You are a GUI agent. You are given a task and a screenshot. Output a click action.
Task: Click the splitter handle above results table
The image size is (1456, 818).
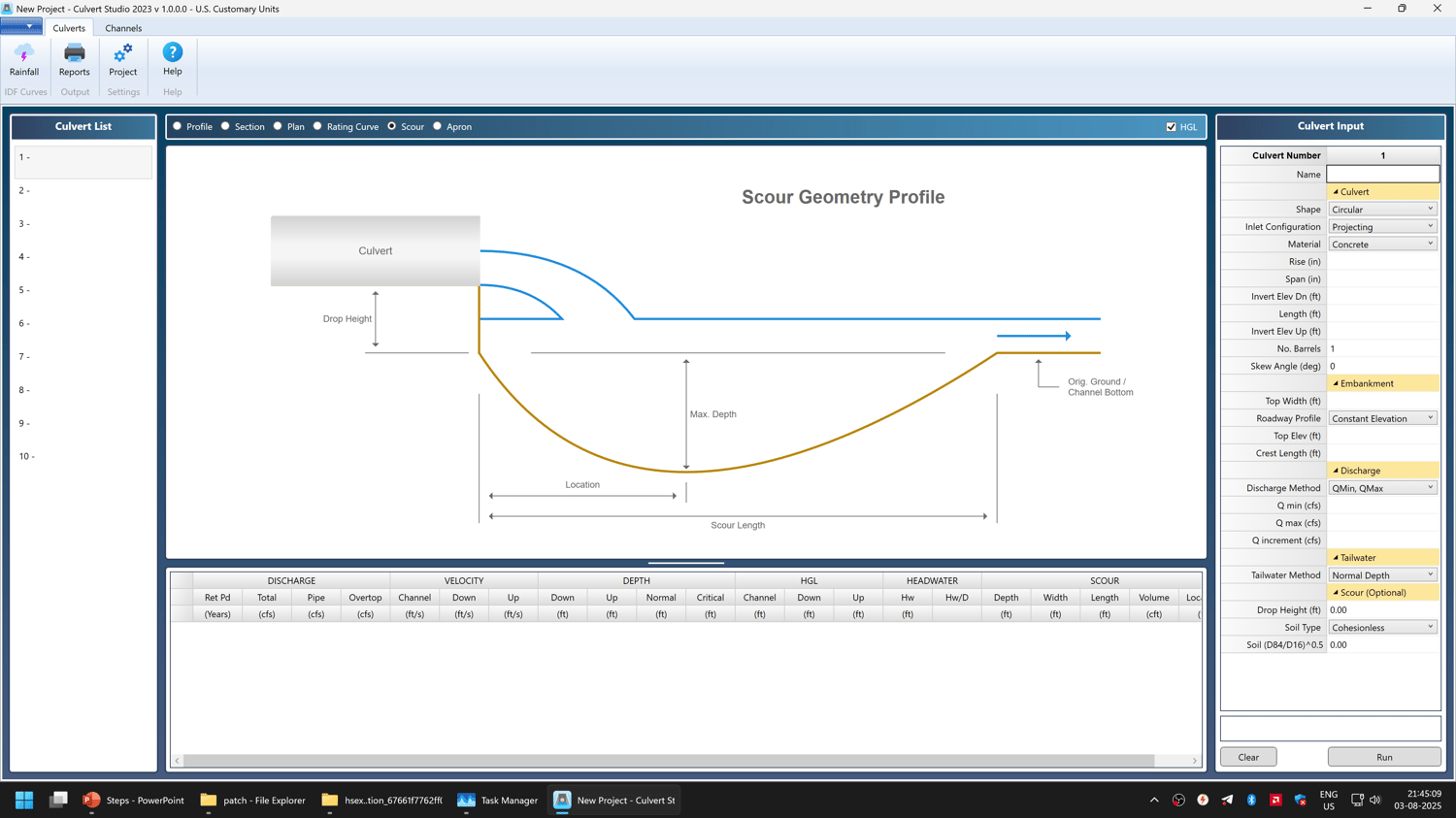pos(686,563)
